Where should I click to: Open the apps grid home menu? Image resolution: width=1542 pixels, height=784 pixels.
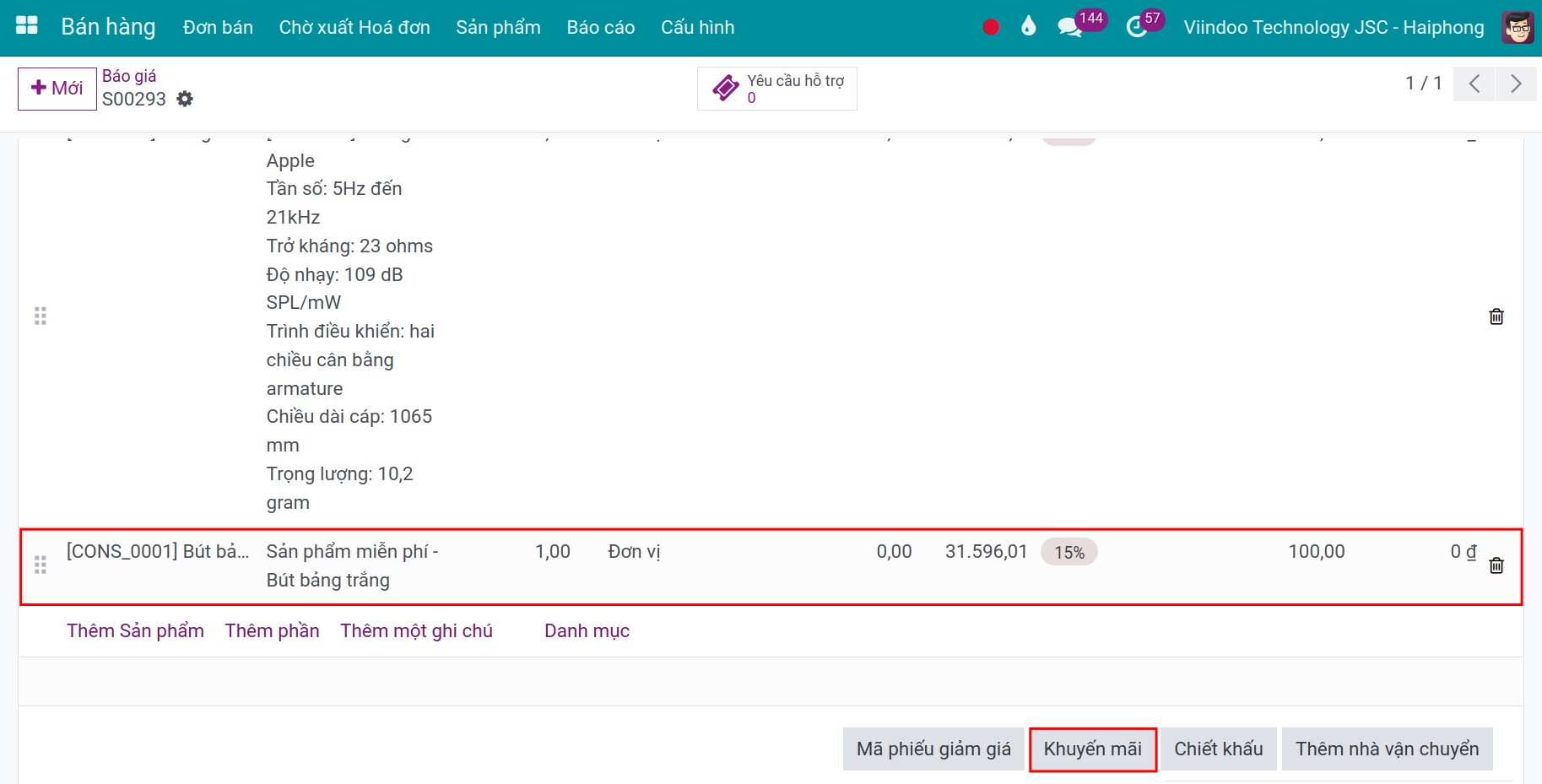coord(27,26)
